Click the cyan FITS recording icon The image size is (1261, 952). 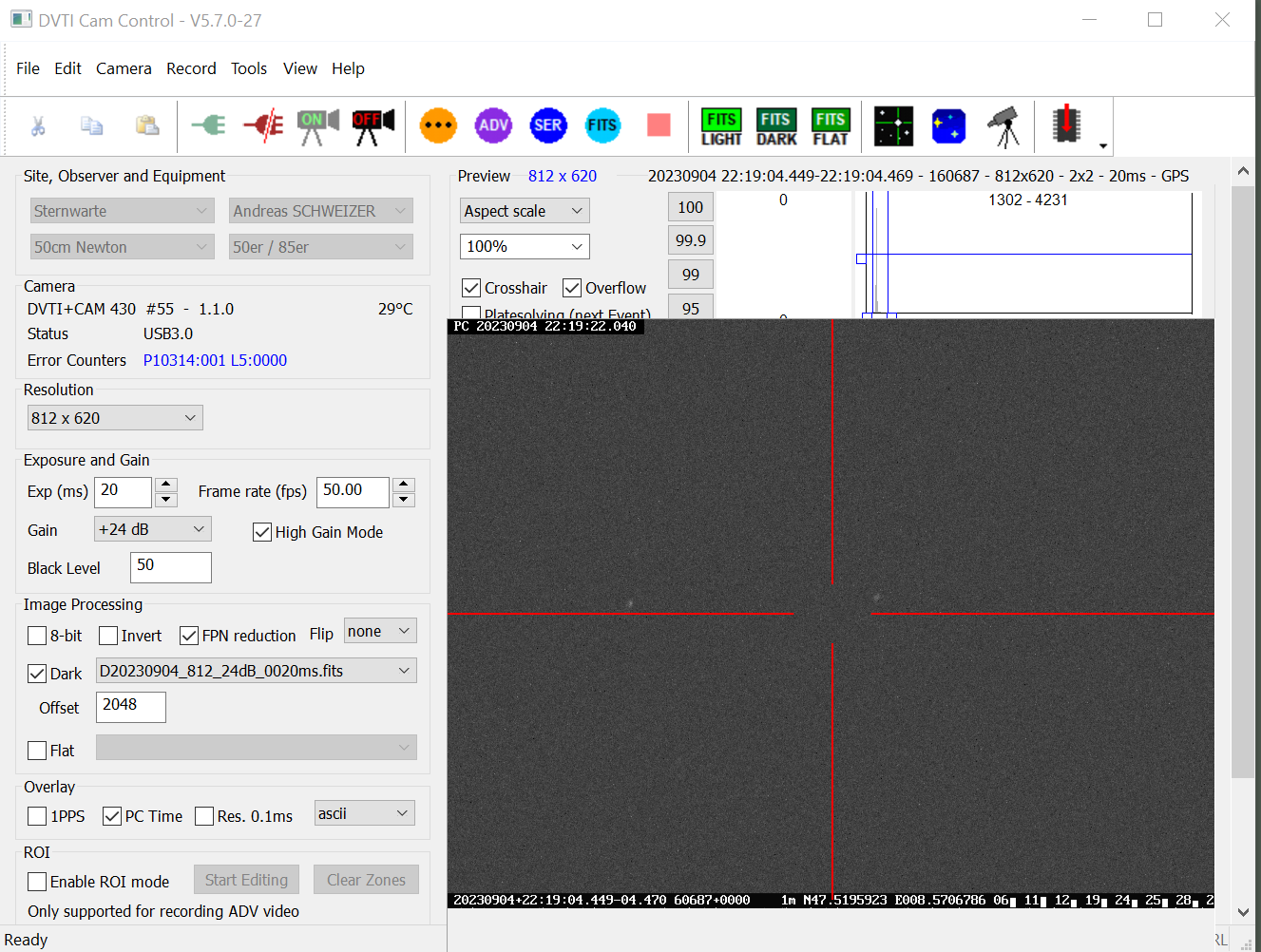[x=602, y=125]
